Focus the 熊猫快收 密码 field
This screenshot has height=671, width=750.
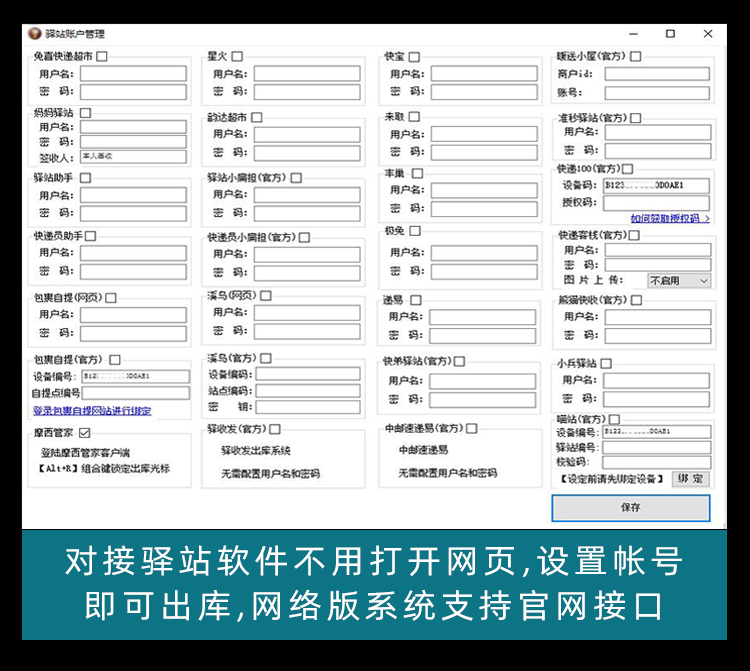[x=658, y=336]
